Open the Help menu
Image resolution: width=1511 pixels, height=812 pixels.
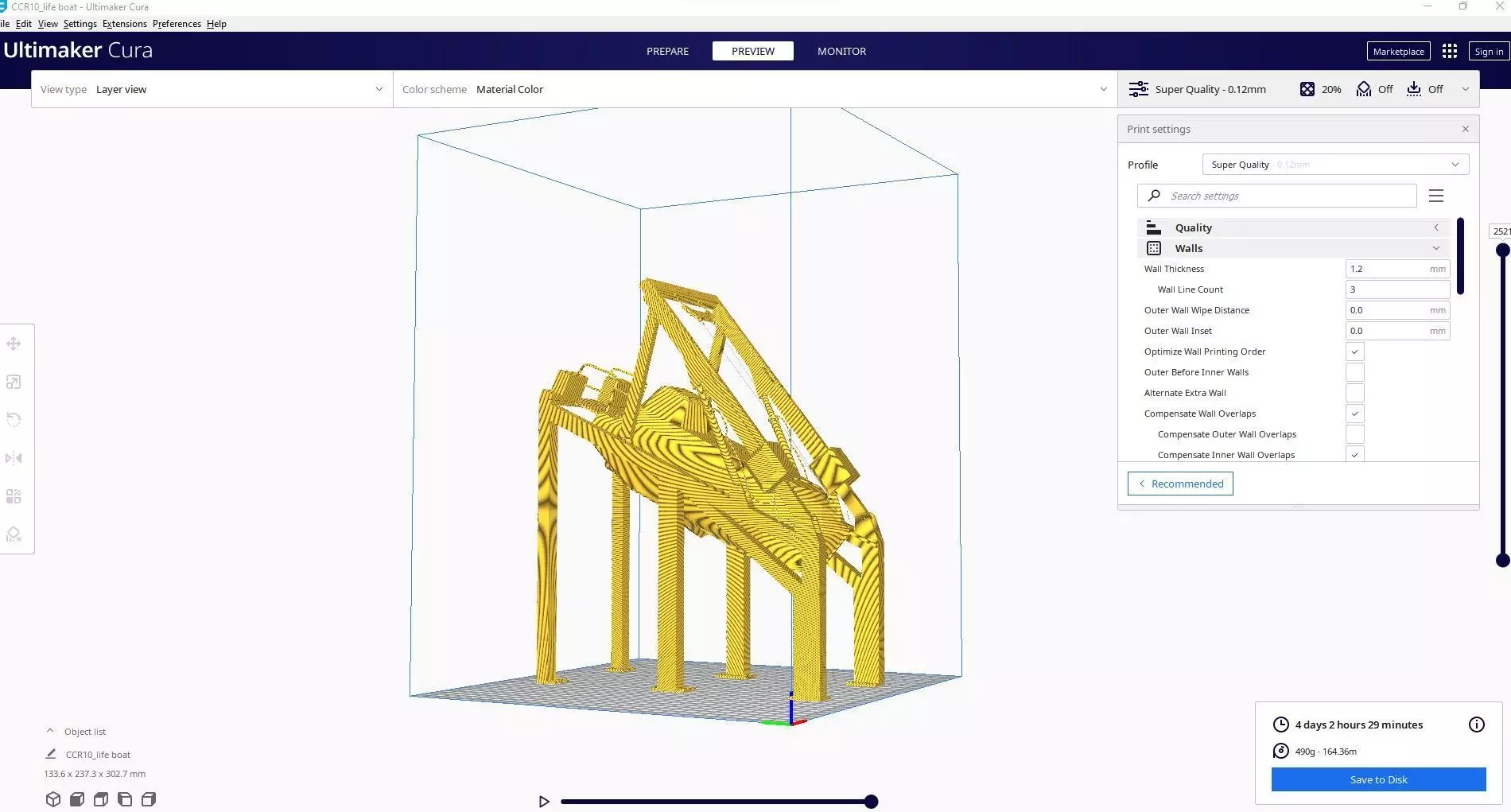[216, 24]
